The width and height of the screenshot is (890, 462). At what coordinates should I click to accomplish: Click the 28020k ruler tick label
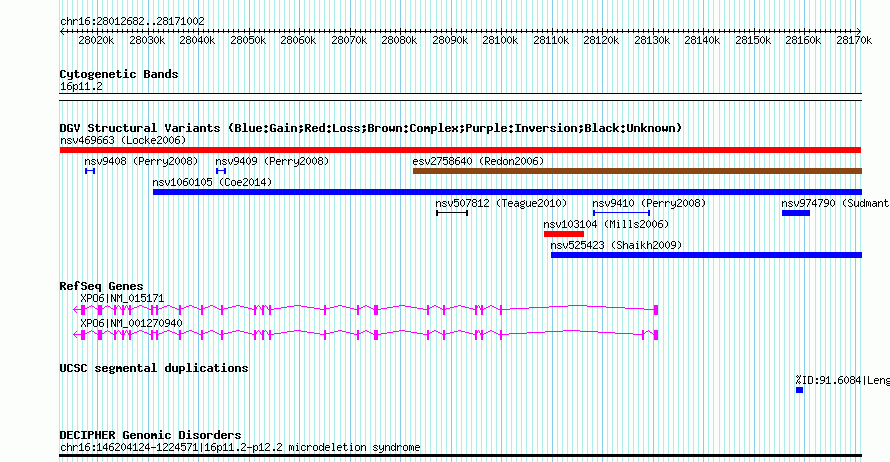[x=96, y=40]
